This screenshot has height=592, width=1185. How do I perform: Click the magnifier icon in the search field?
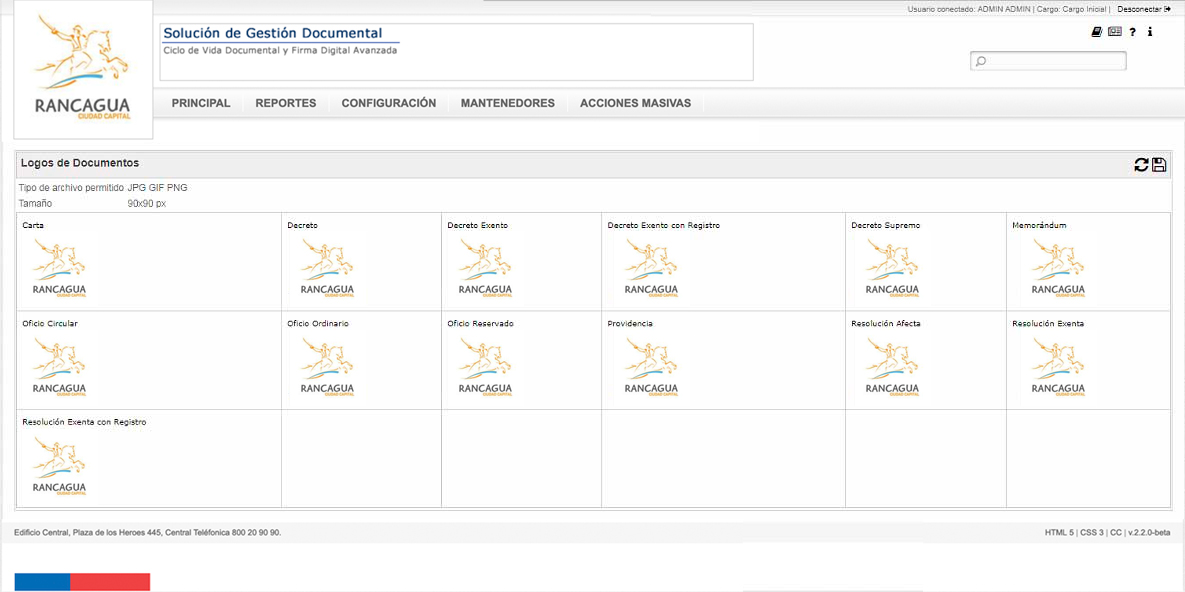[981, 61]
